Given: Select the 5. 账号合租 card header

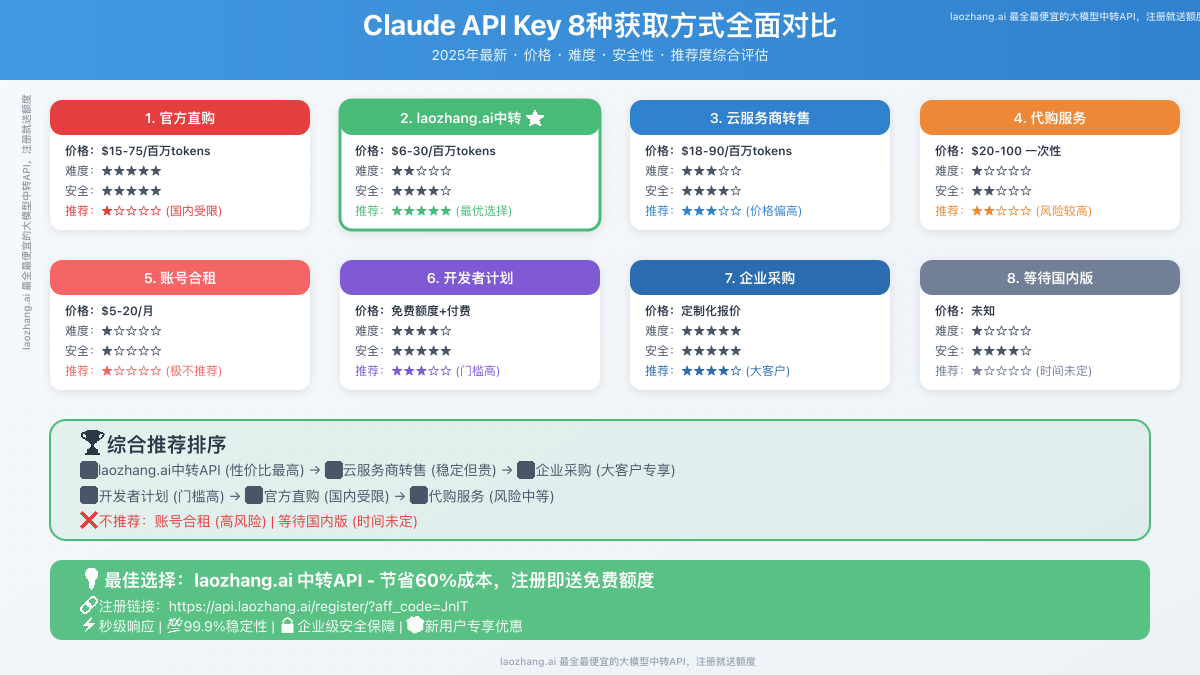Looking at the screenshot, I should tap(180, 277).
